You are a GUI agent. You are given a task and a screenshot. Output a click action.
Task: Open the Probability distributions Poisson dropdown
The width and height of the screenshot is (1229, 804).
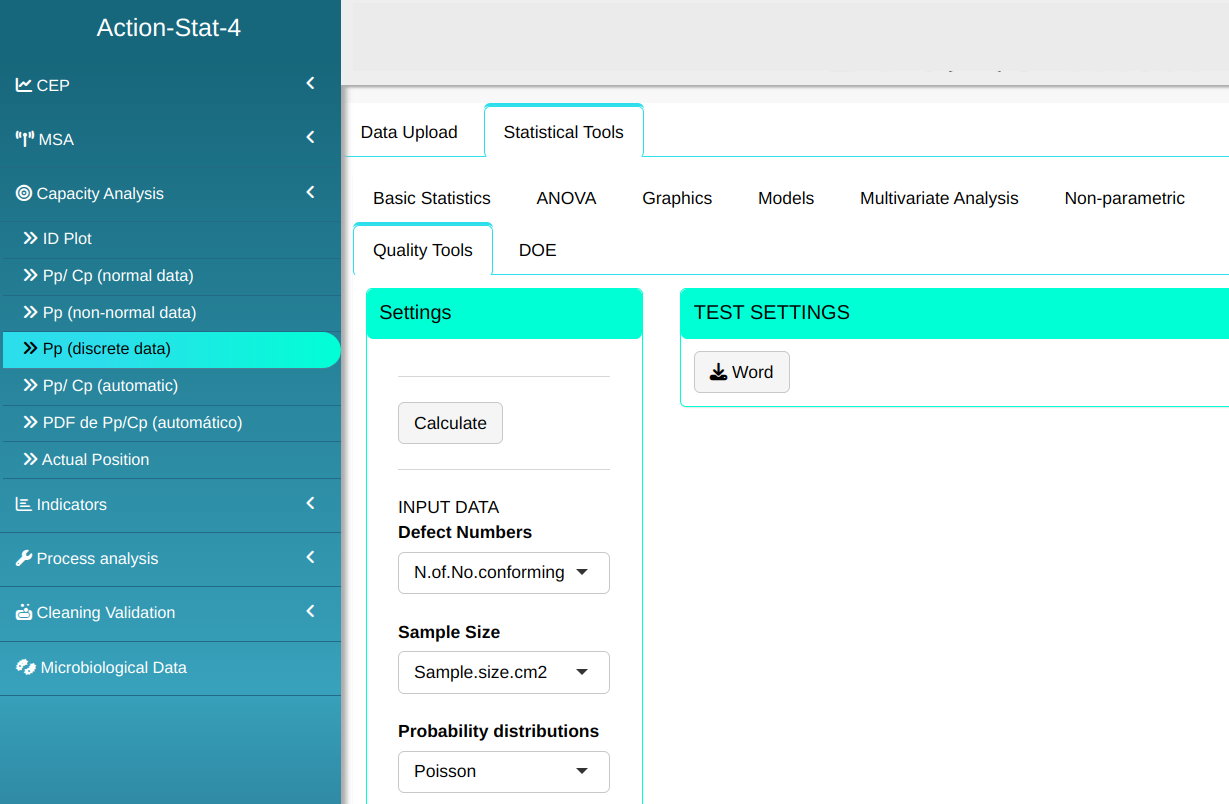point(503,771)
